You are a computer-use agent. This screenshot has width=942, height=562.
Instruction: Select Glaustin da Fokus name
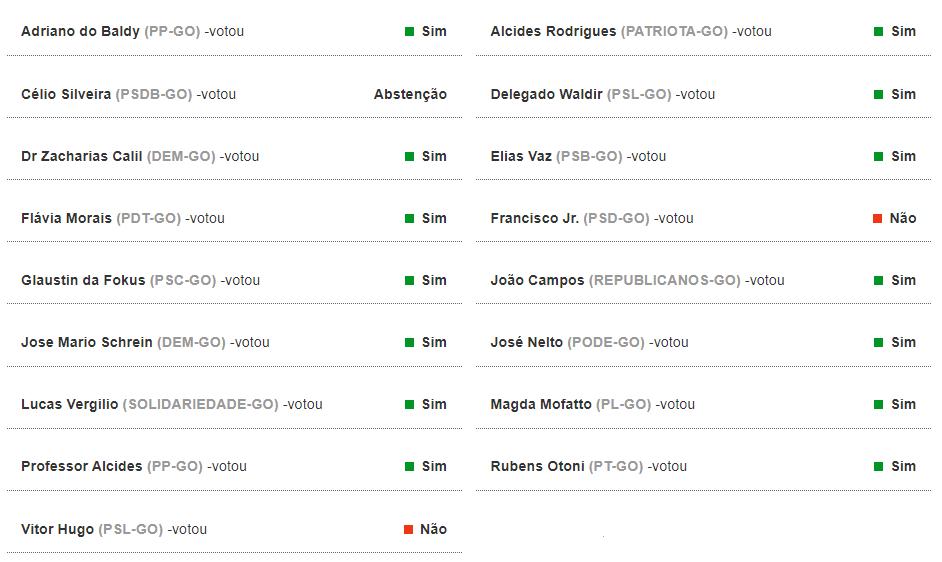point(83,280)
